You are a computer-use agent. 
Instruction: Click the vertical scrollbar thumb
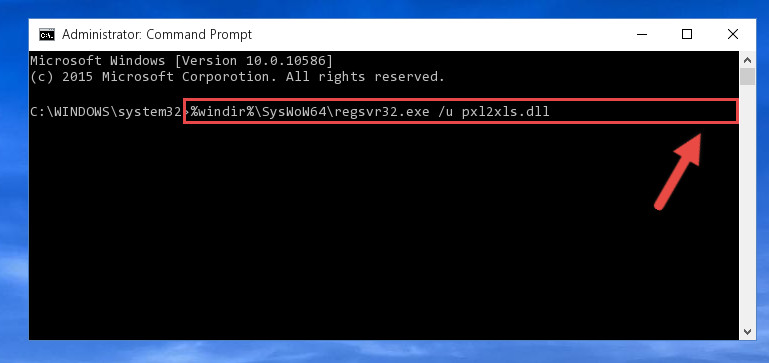[x=747, y=77]
